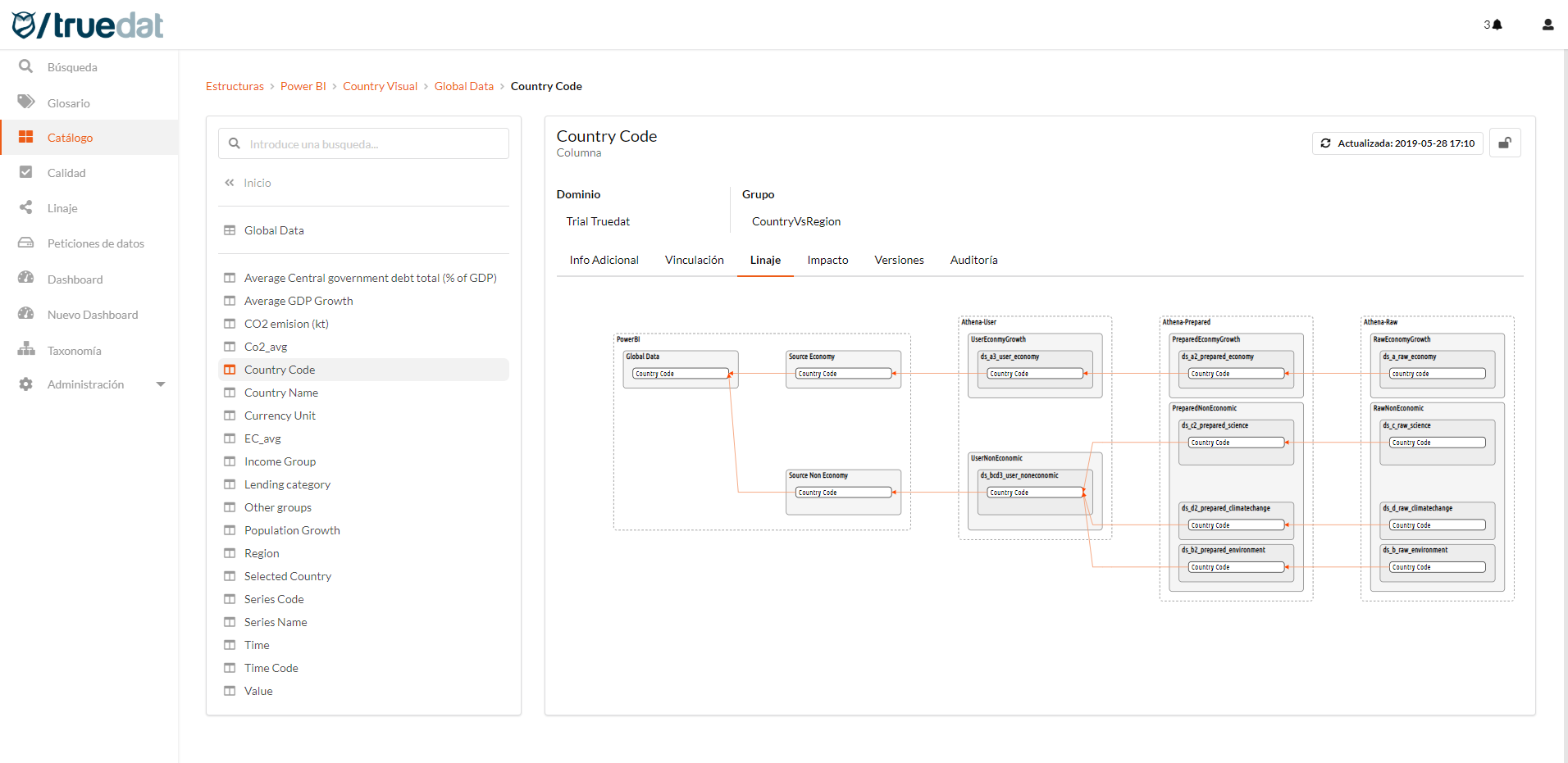Screen dimensions: 1568x763
Task: Open Peticiones de datos from sidebar
Action: (25, 243)
